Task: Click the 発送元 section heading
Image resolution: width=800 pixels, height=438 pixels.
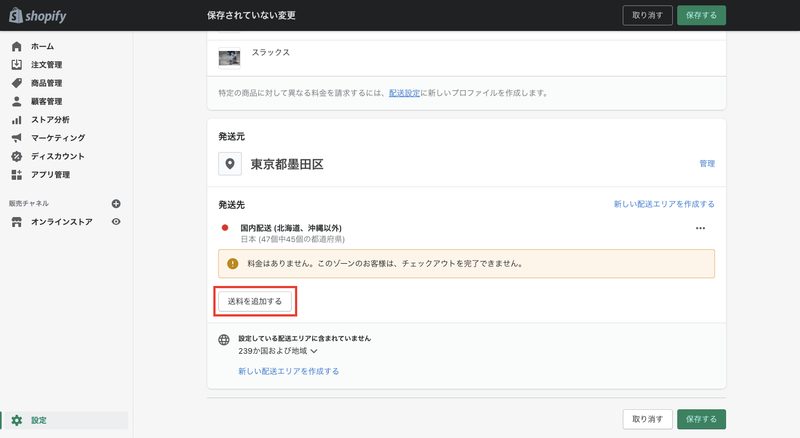Action: [232, 136]
